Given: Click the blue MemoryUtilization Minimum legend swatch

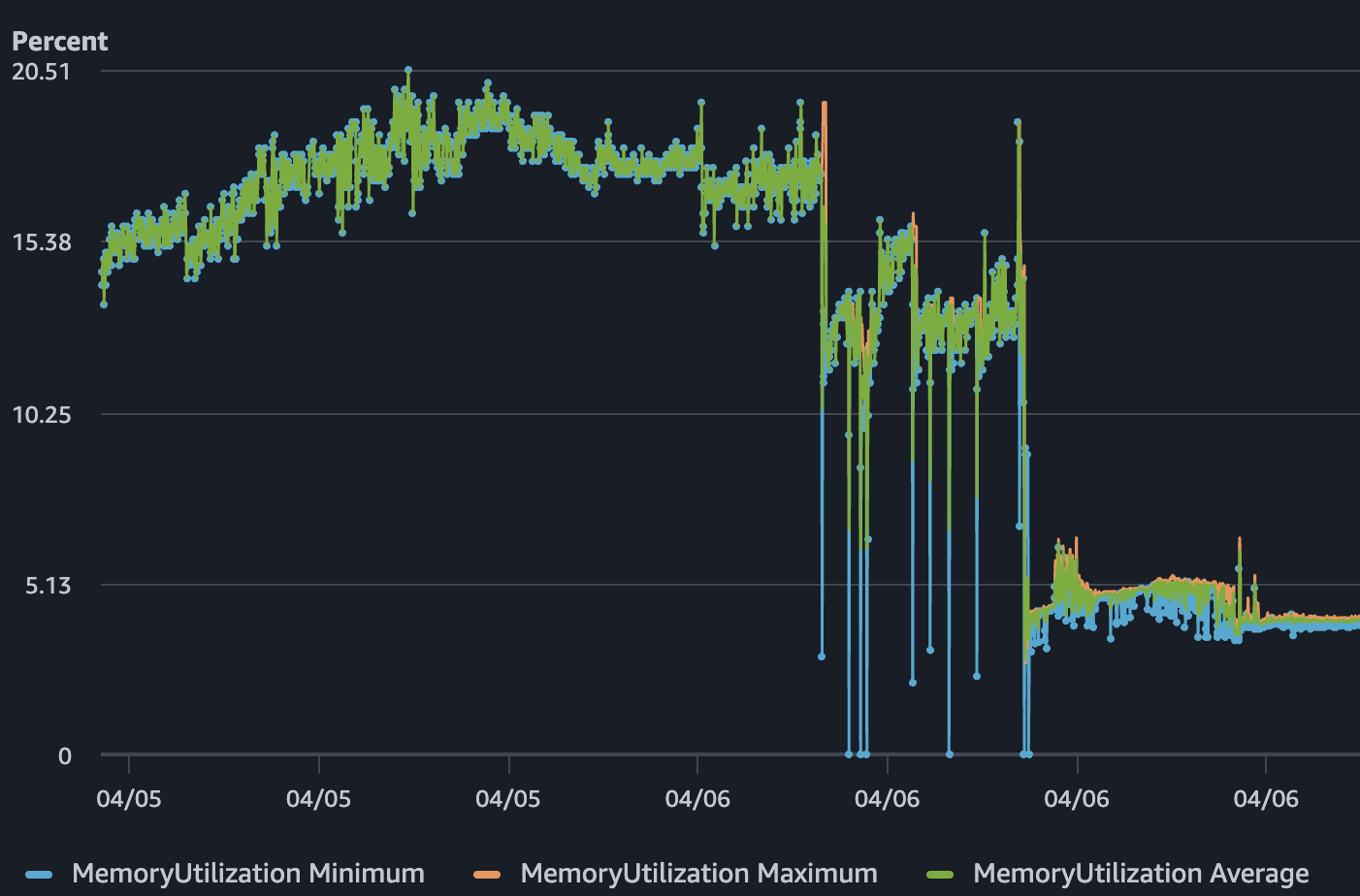Looking at the screenshot, I should click(39, 874).
